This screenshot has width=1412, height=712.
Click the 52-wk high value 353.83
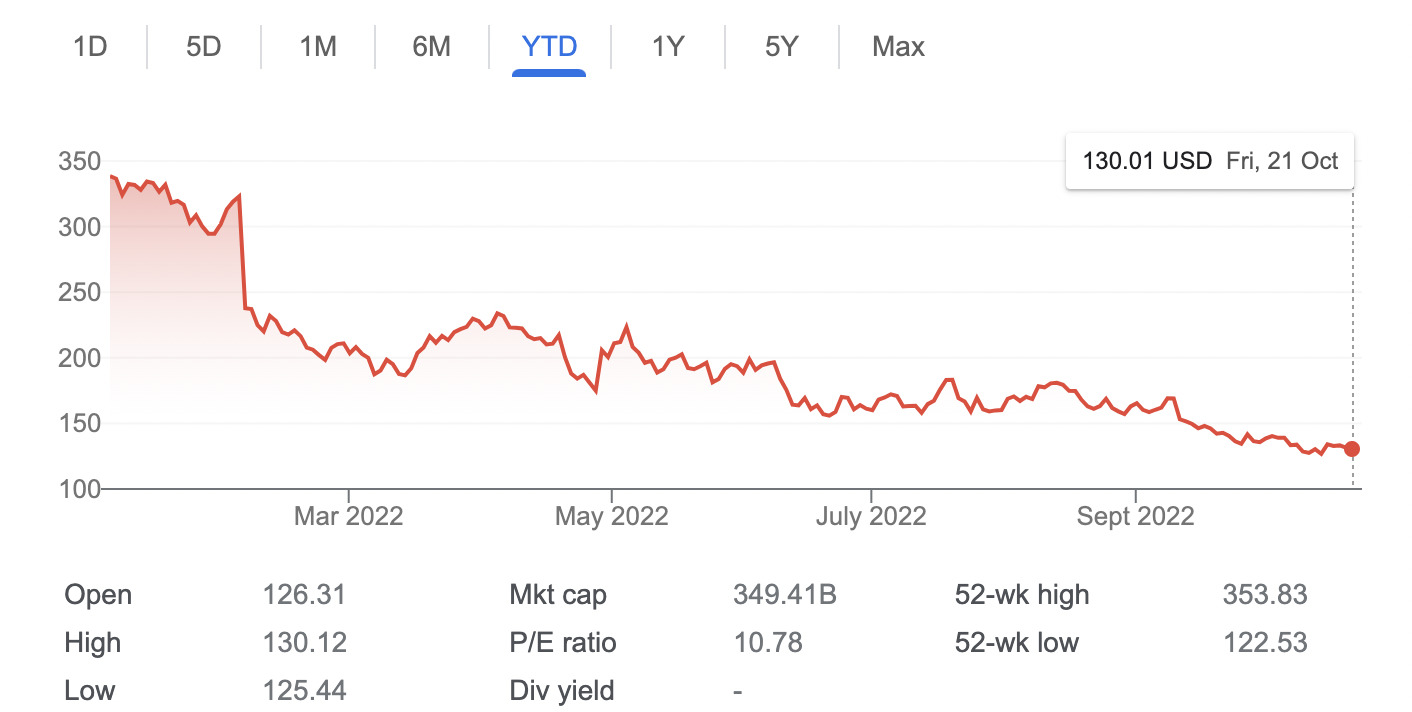1265,595
